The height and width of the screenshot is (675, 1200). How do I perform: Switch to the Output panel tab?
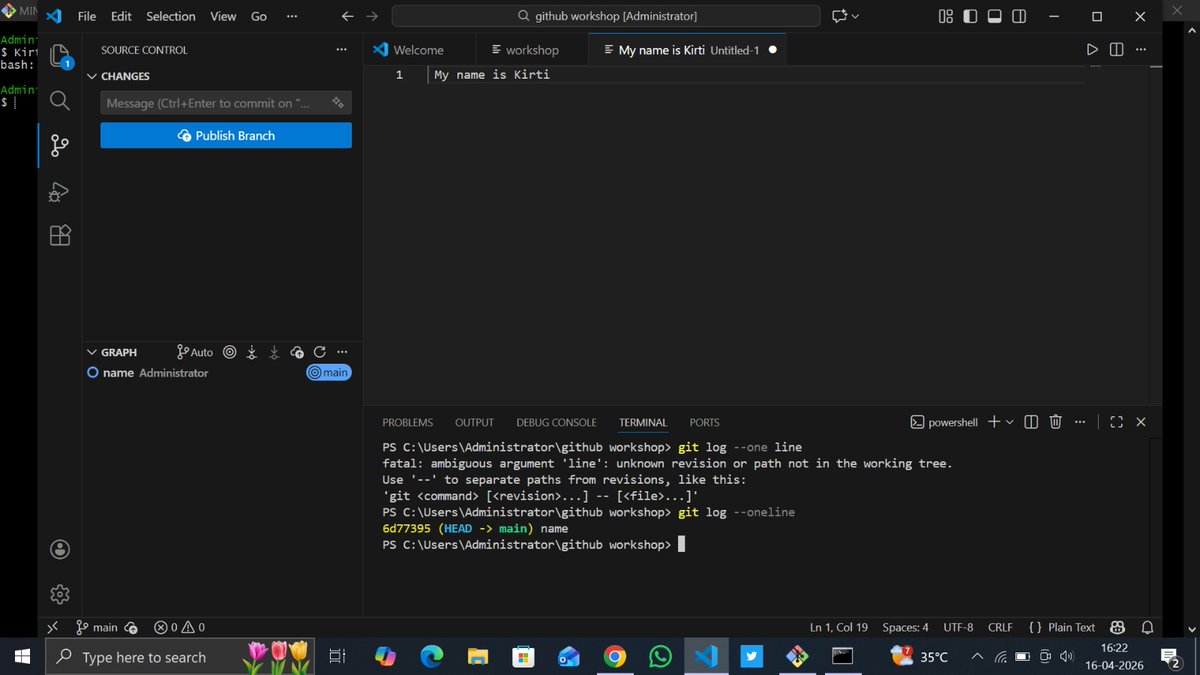point(474,422)
